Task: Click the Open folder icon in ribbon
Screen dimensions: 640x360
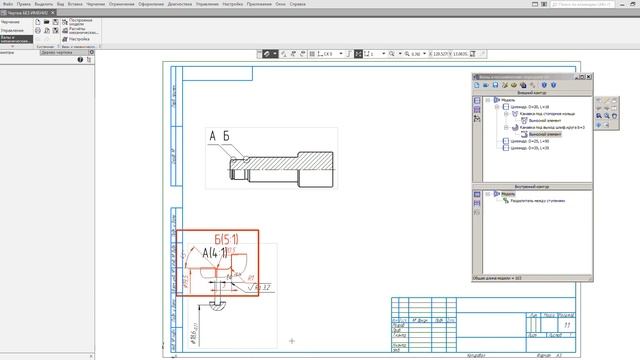Action: 47,22
